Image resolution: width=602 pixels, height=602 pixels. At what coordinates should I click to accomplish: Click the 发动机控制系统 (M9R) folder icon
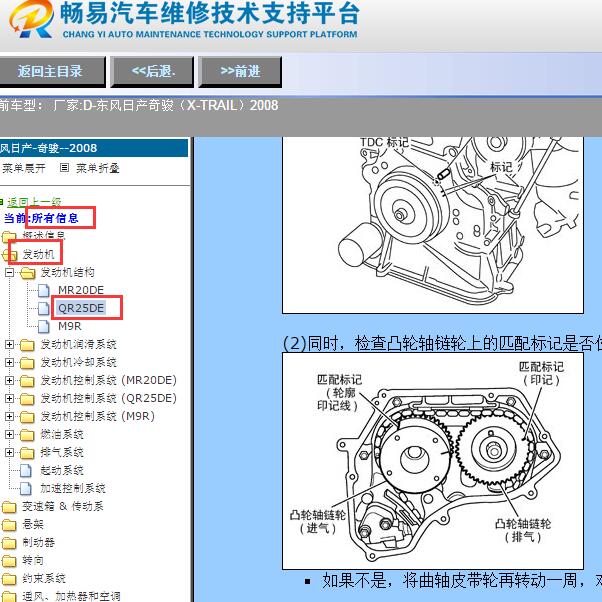[27, 417]
